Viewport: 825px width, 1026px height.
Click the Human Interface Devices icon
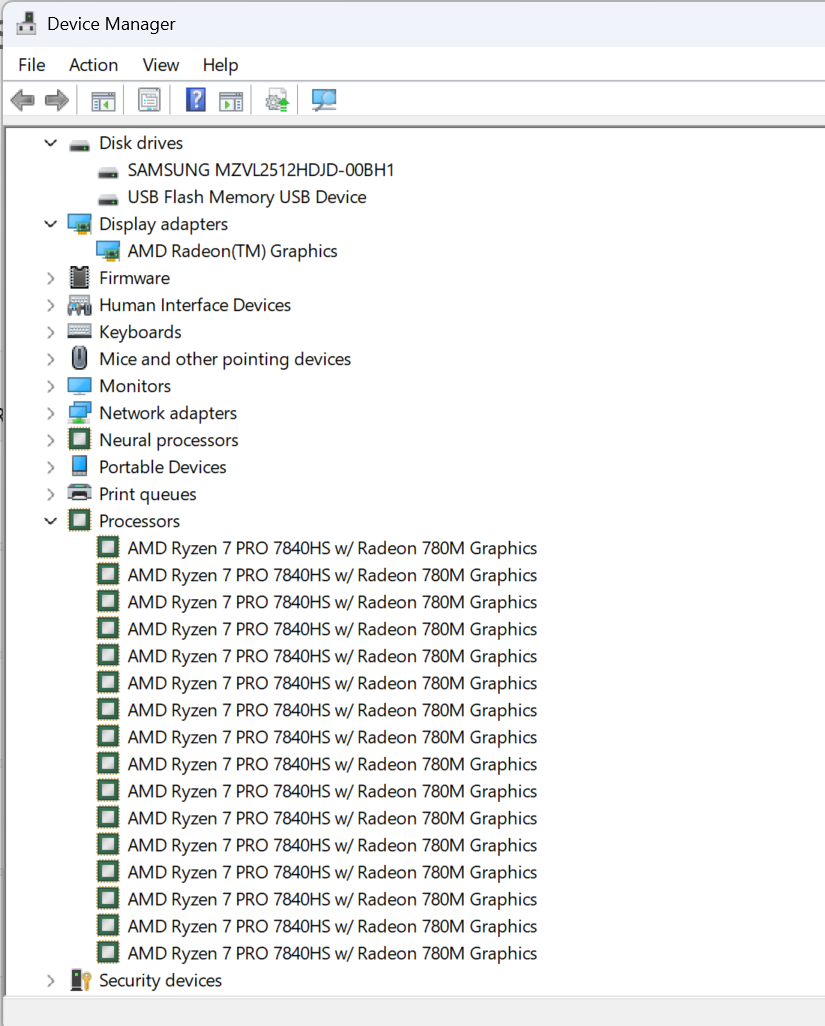(79, 305)
